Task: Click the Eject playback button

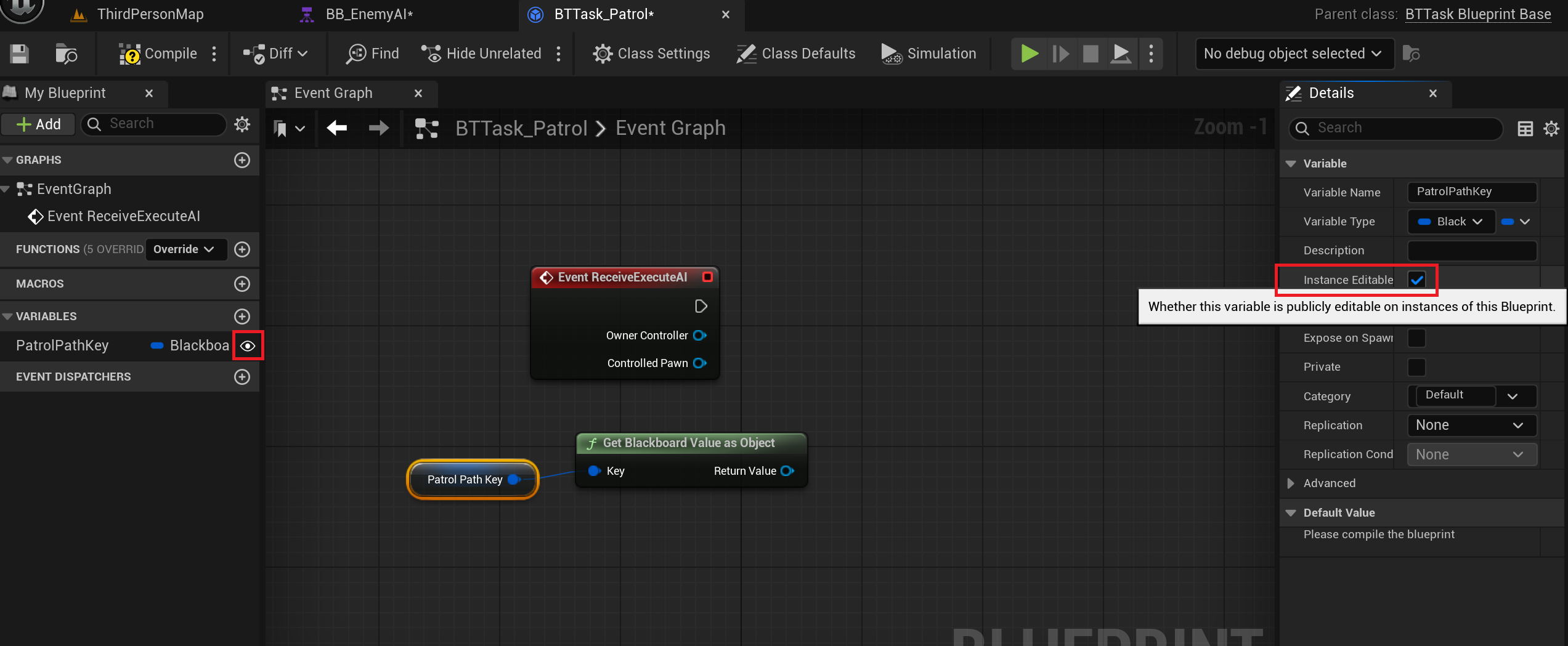Action: coord(1121,54)
